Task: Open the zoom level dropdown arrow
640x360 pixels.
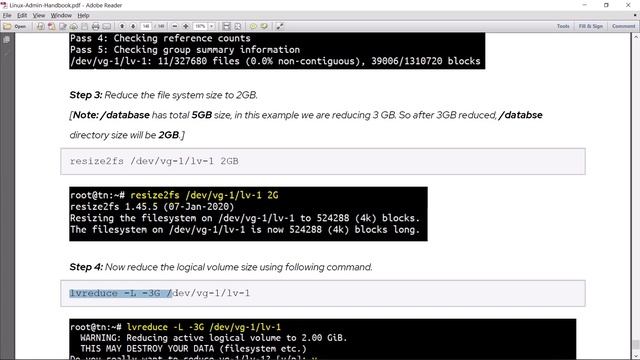Action: point(211,27)
